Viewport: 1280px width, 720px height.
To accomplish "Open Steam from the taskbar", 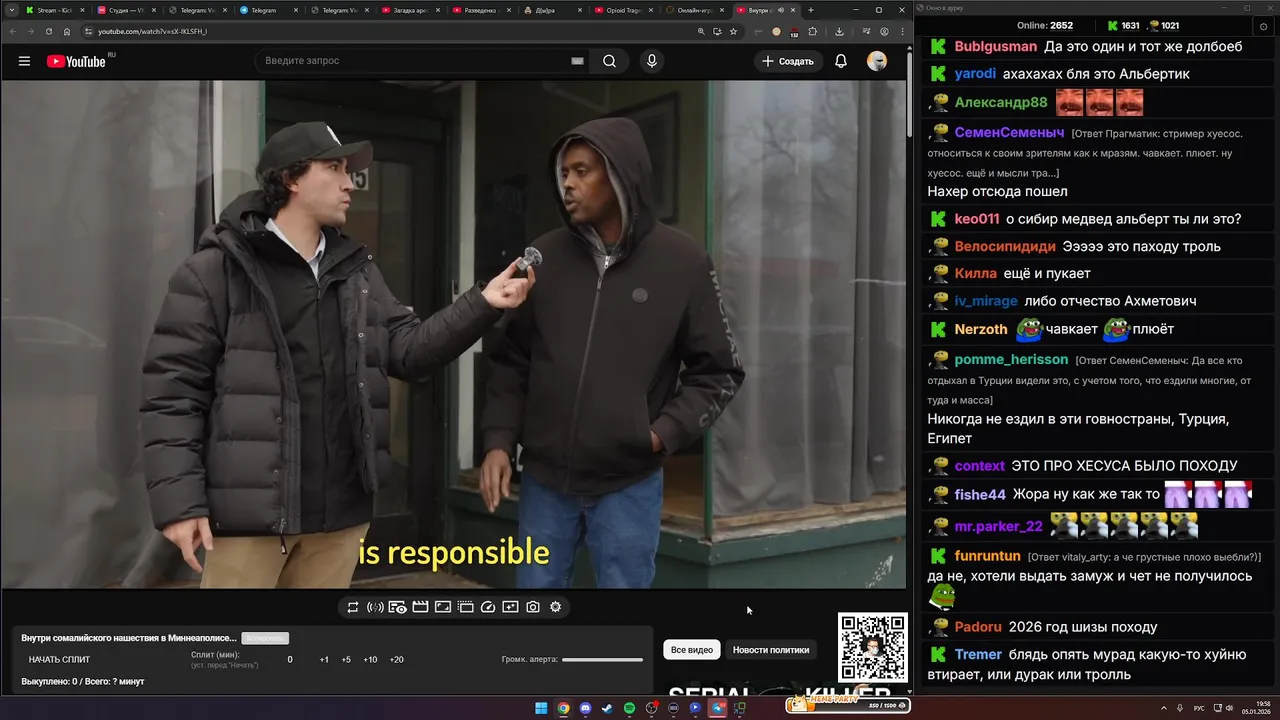I will [607, 708].
